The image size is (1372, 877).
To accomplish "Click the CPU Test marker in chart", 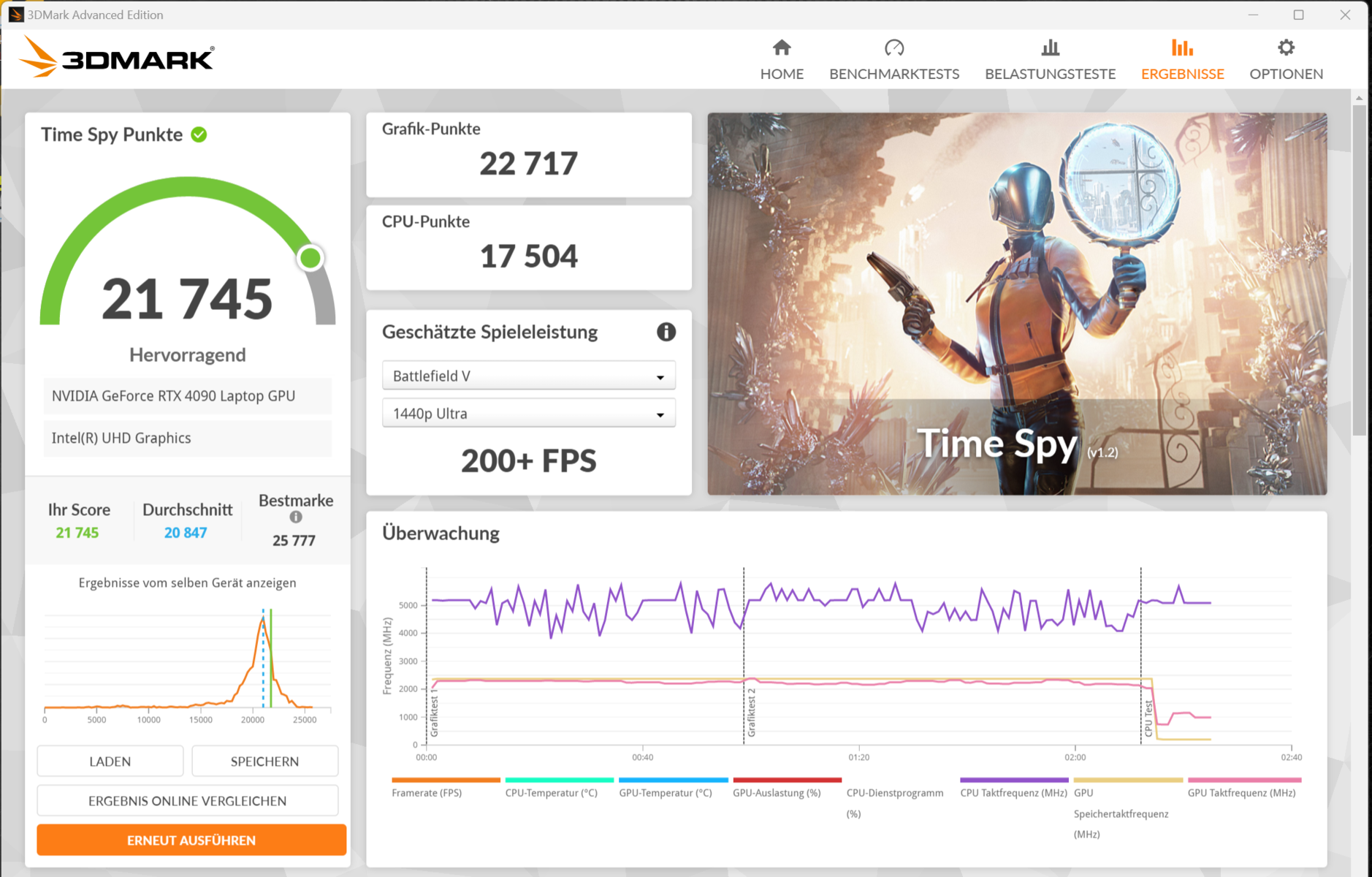I will [1148, 718].
